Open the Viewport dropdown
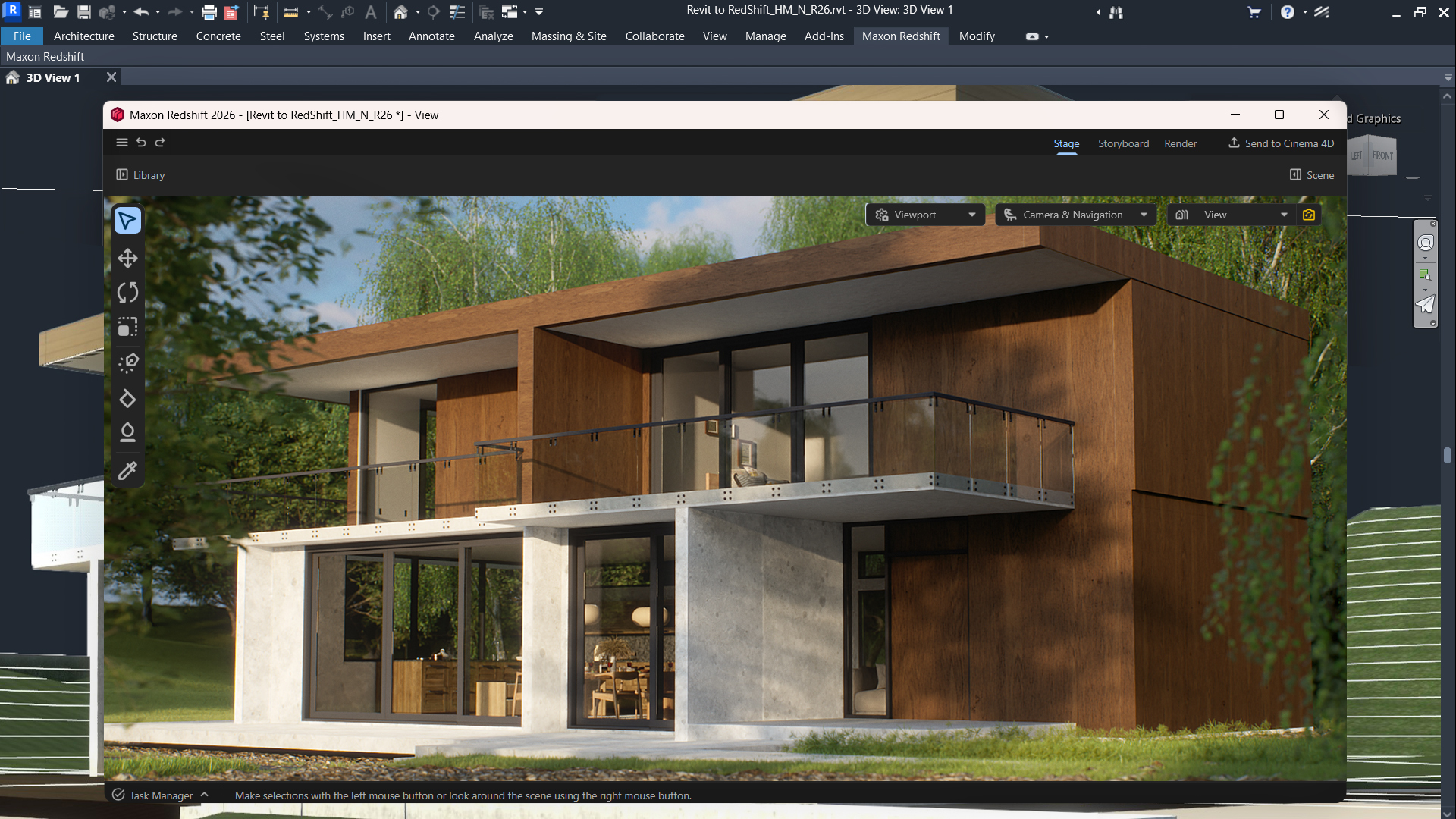Viewport: 1456px width, 819px height. pyautogui.click(x=925, y=215)
